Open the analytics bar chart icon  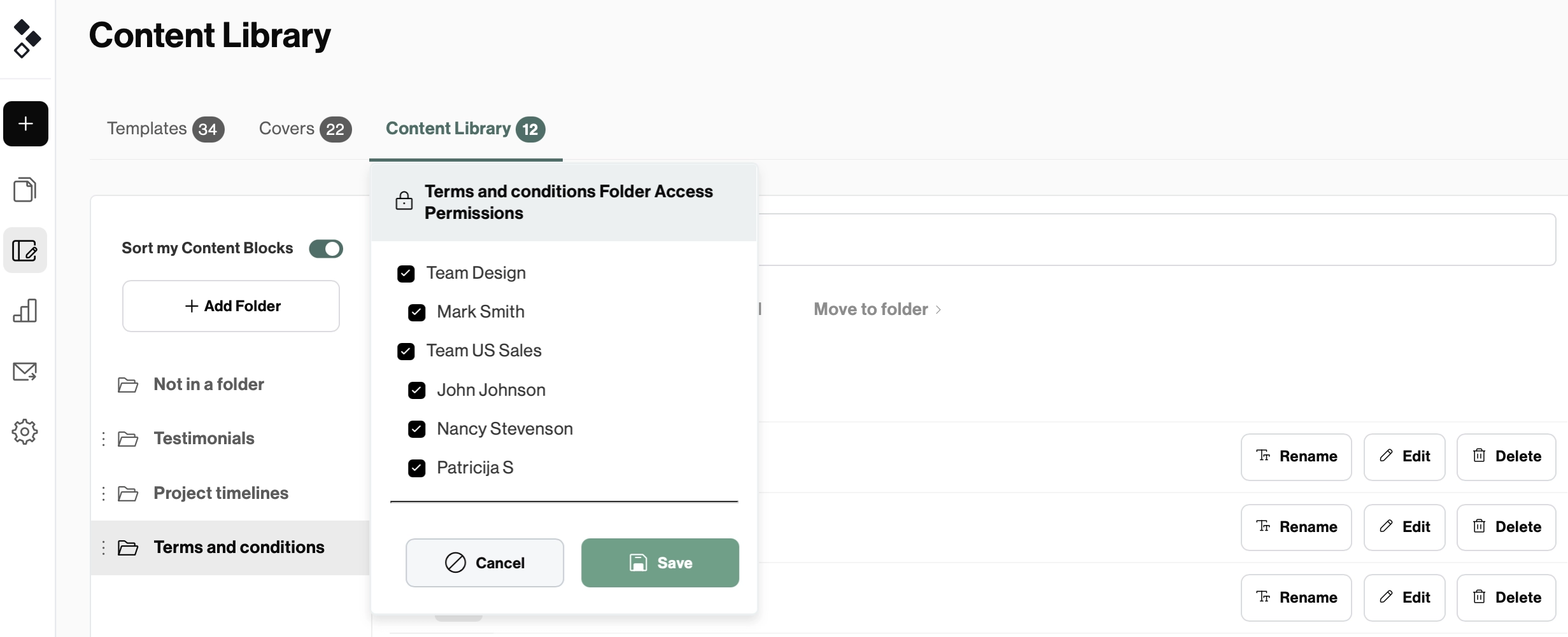pos(25,311)
